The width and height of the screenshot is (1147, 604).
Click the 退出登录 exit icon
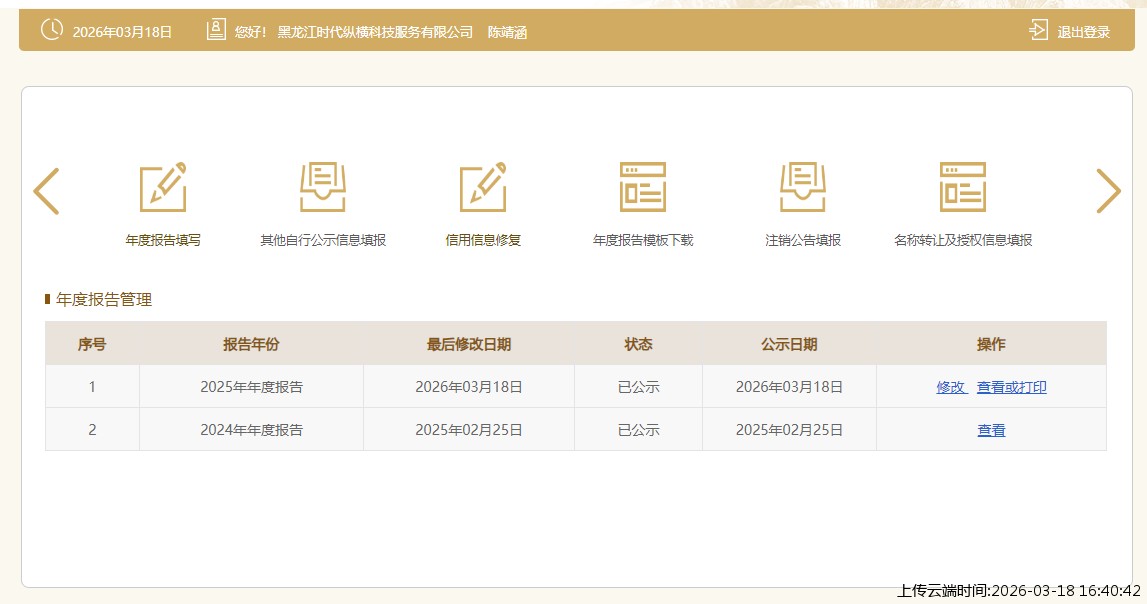[x=1038, y=31]
